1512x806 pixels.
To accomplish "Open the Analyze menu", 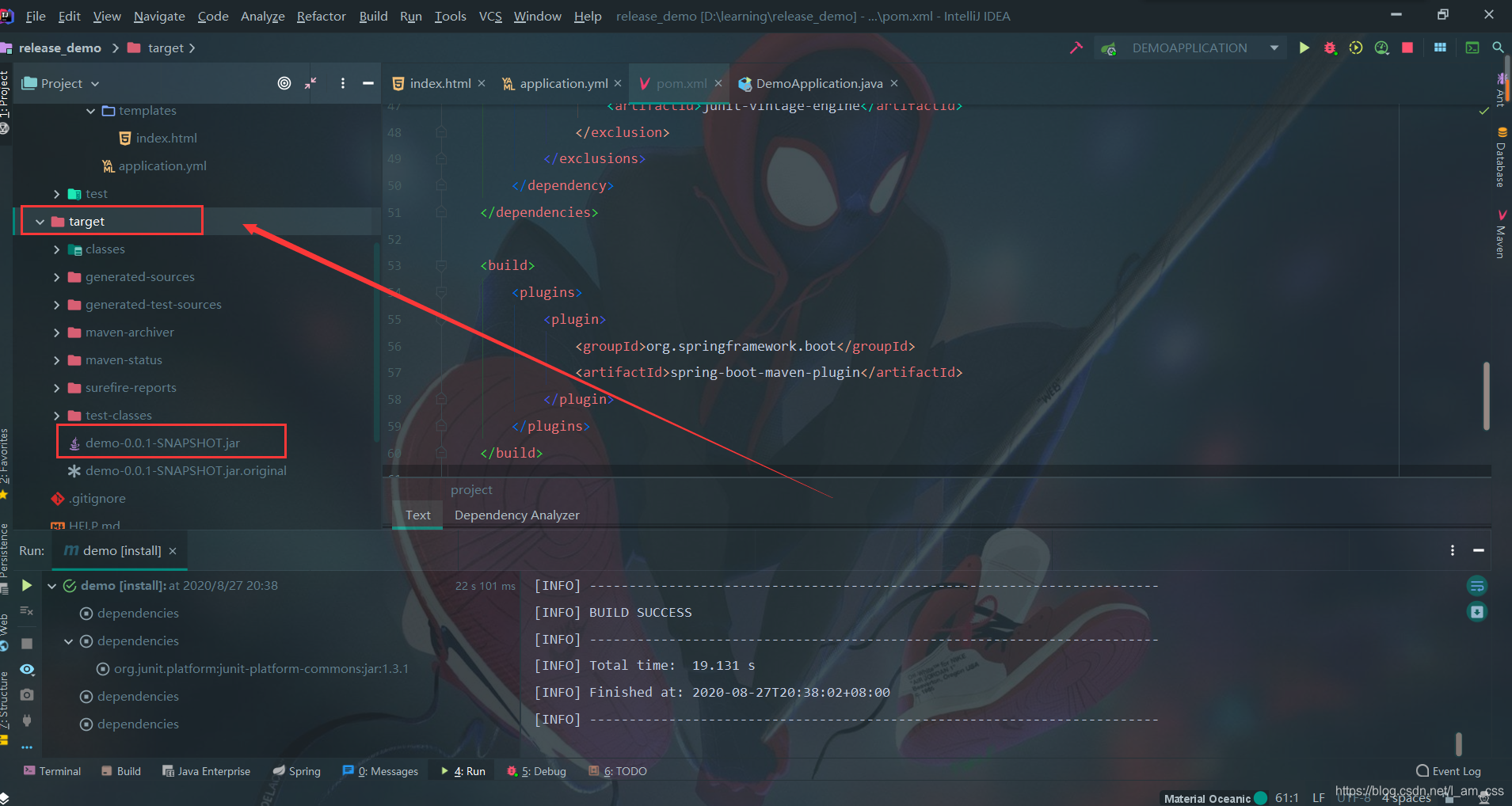I will tap(262, 16).
